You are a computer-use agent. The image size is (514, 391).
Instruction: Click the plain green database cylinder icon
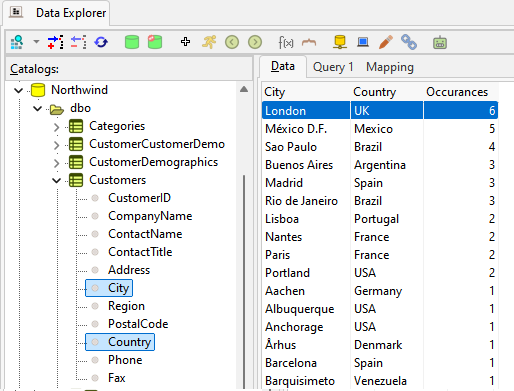coord(132,42)
